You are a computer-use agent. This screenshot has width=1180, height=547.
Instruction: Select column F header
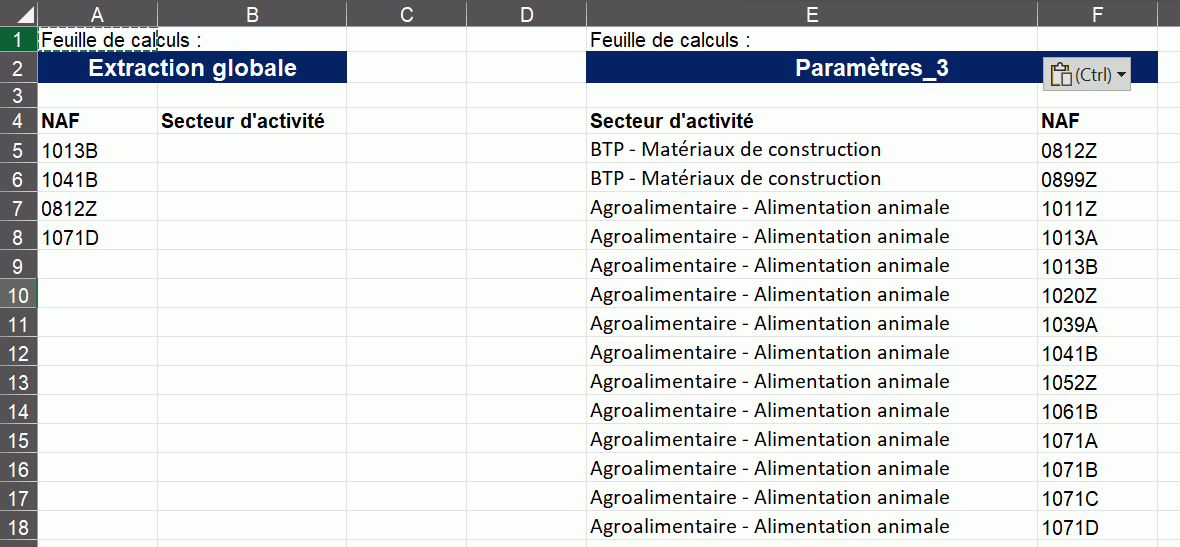point(1097,14)
